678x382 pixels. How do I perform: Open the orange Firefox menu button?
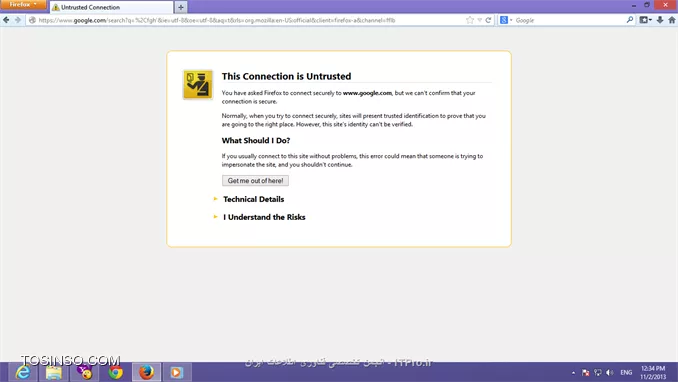(23, 5)
